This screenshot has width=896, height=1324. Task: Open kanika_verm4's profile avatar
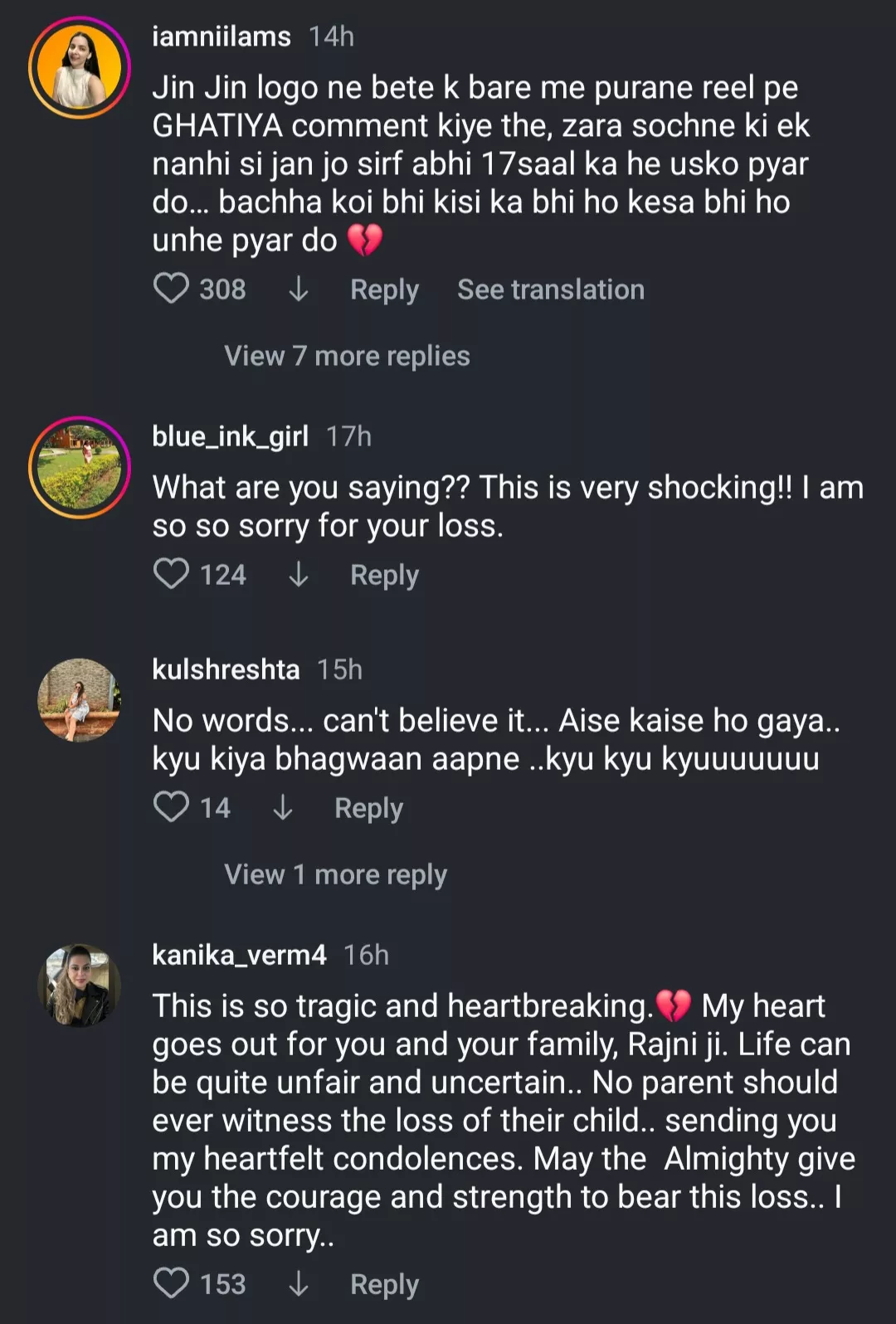click(80, 986)
